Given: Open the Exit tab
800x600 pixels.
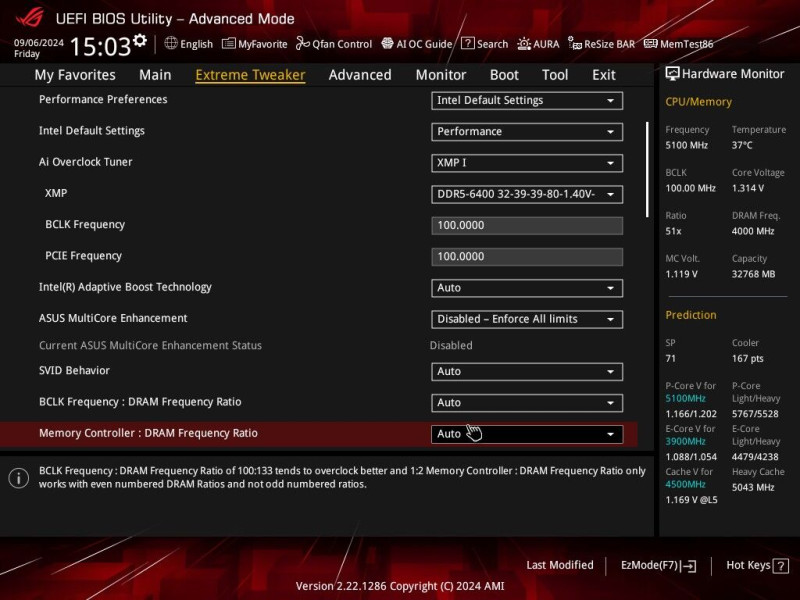Looking at the screenshot, I should [604, 75].
